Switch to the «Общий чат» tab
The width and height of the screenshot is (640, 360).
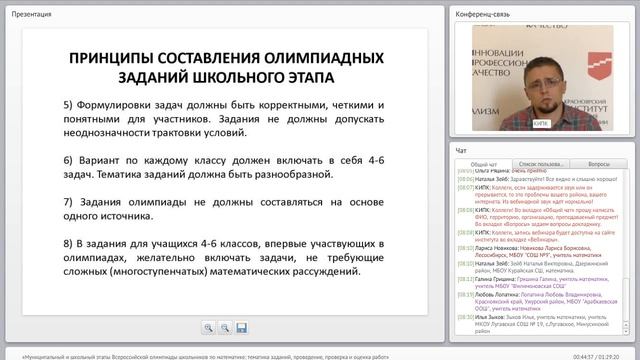(x=484, y=164)
